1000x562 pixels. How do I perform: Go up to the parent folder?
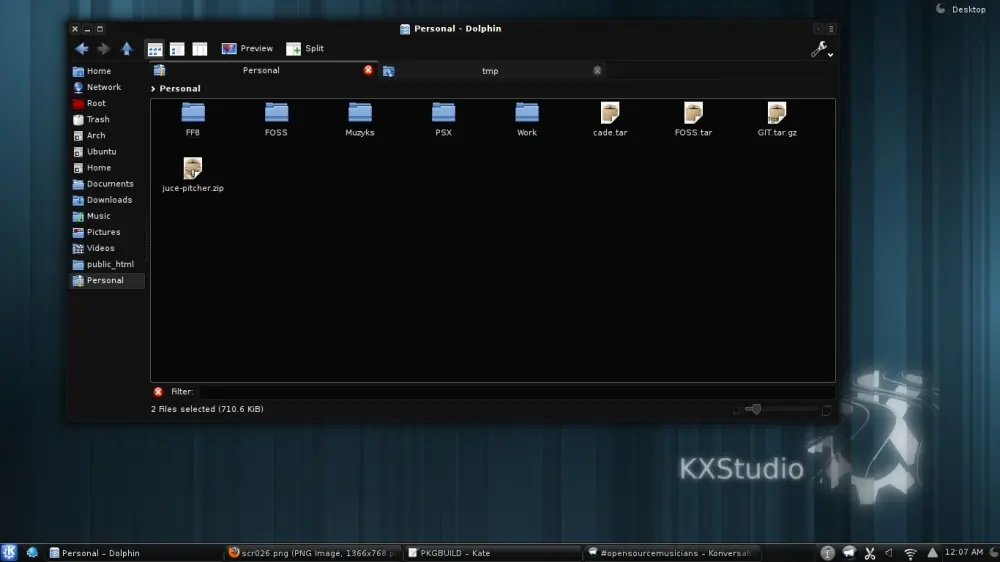pyautogui.click(x=127, y=49)
